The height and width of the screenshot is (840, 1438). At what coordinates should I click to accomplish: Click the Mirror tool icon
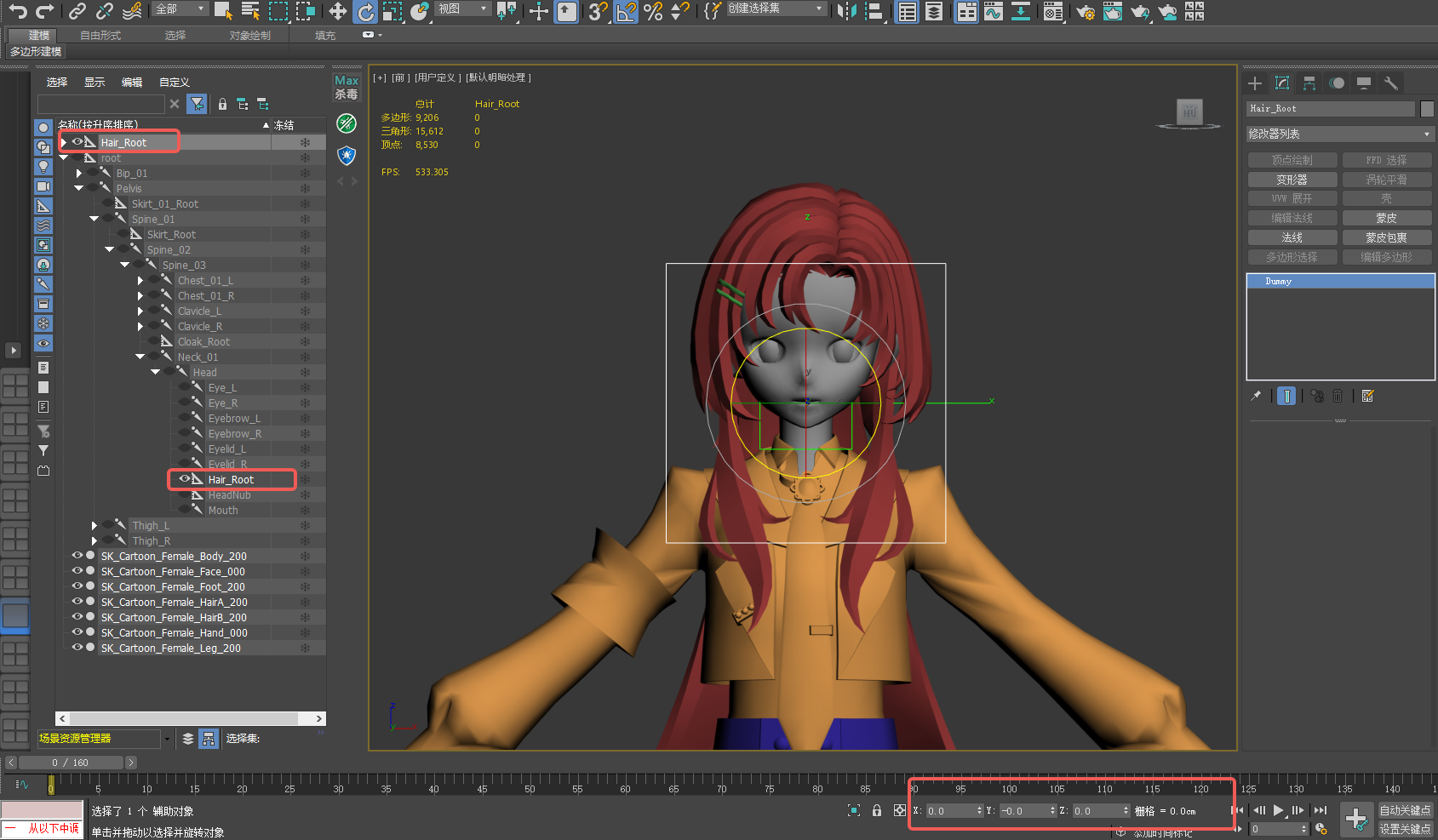click(846, 10)
